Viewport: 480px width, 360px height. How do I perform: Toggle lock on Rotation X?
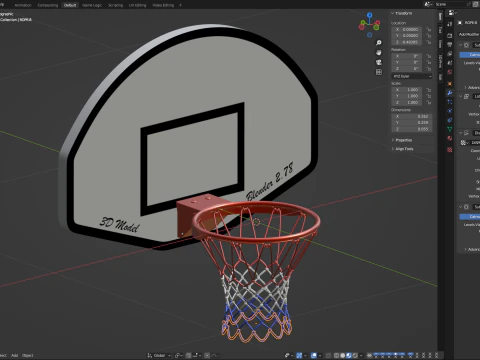[429, 56]
